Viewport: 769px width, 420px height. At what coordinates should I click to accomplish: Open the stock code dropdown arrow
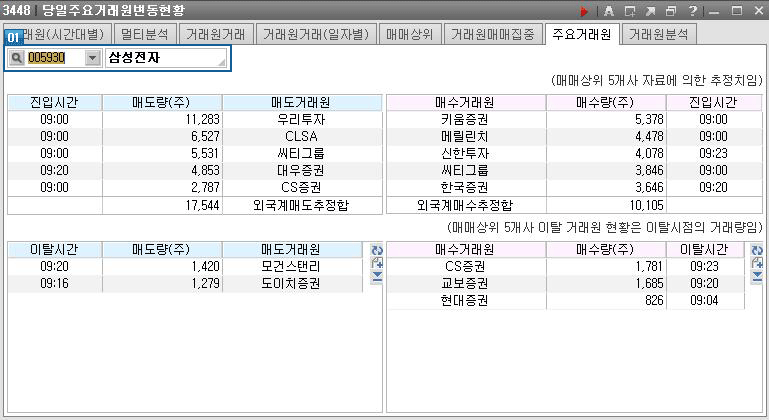pos(92,58)
